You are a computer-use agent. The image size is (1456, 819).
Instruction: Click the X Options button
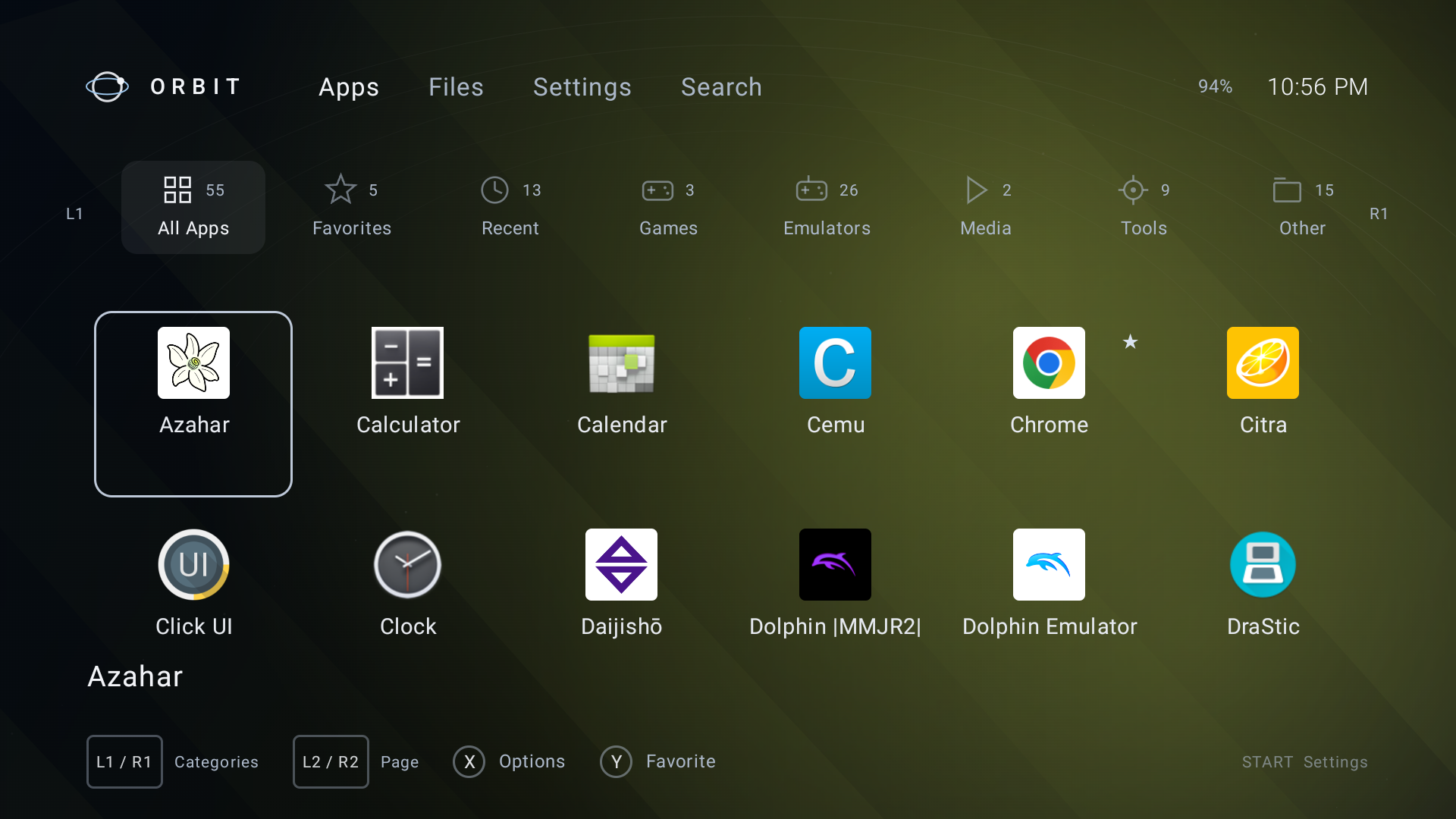(509, 761)
